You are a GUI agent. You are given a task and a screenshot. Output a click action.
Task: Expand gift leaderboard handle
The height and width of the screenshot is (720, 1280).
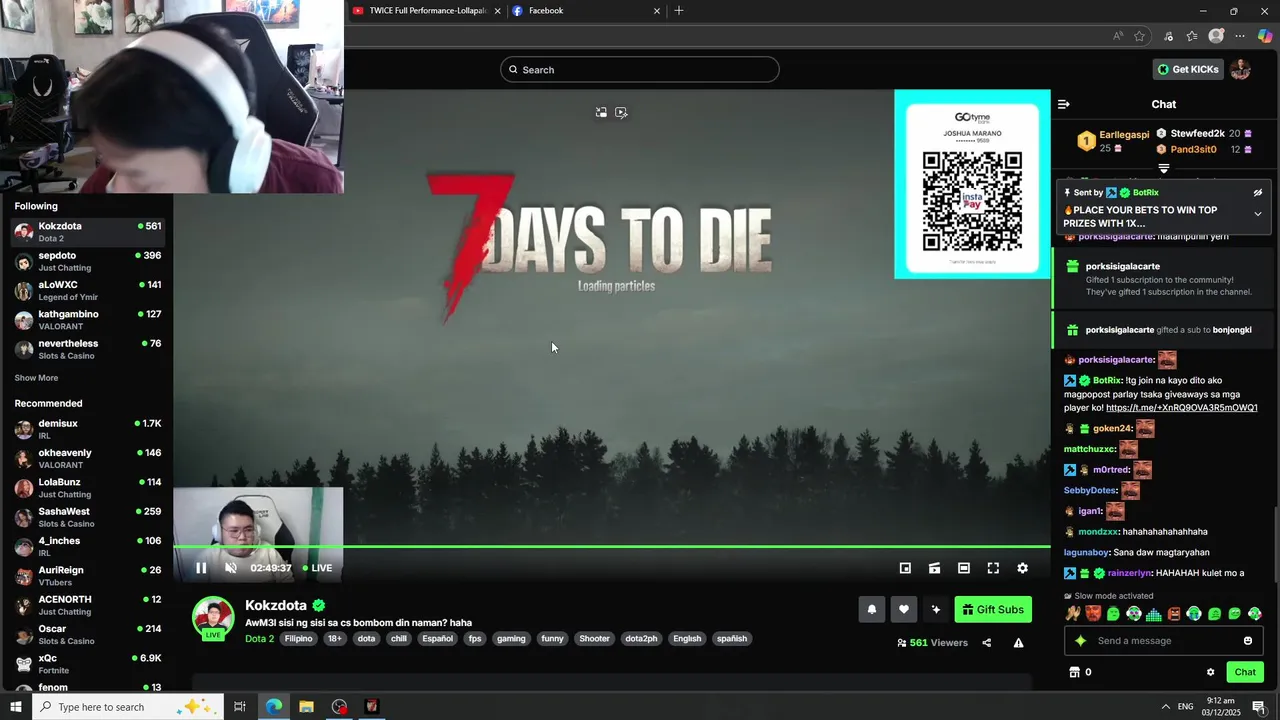click(1164, 169)
